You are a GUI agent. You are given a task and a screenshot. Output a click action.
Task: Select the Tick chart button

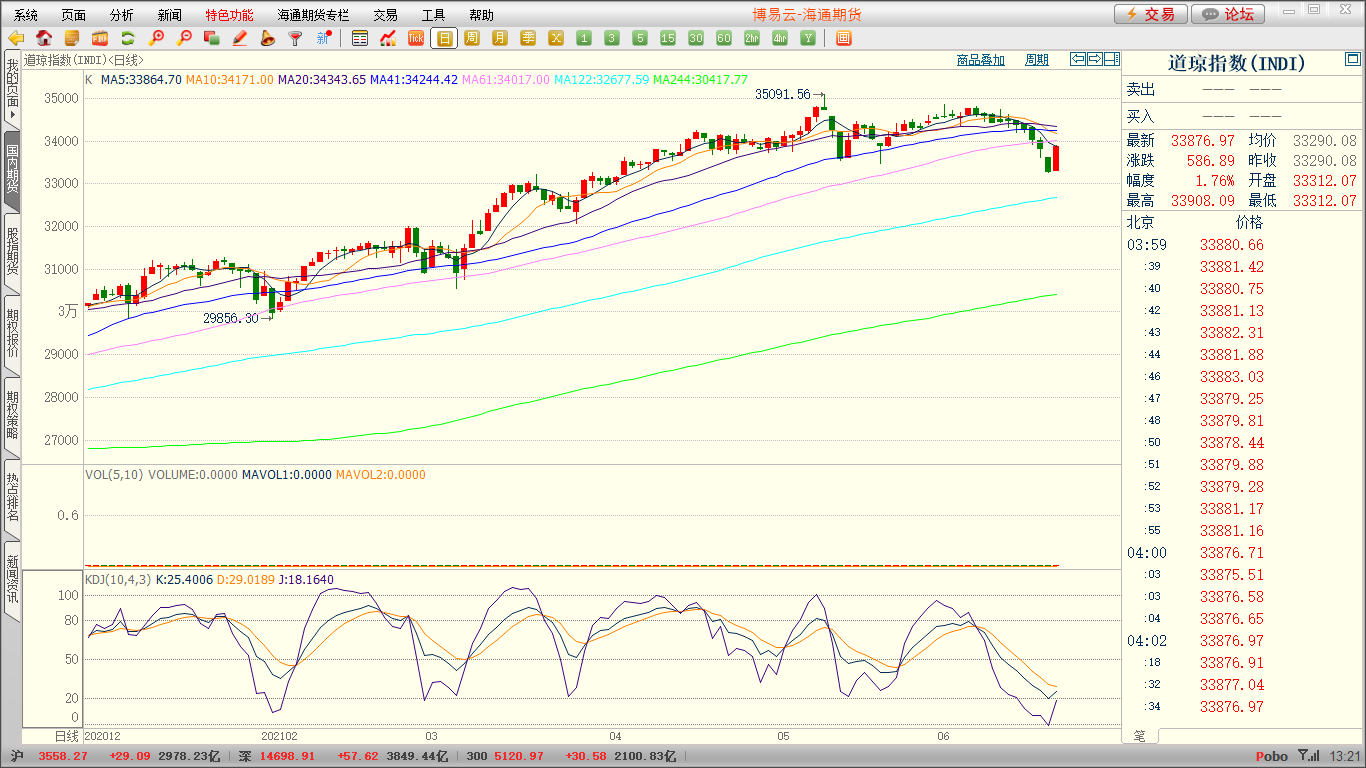pyautogui.click(x=416, y=38)
